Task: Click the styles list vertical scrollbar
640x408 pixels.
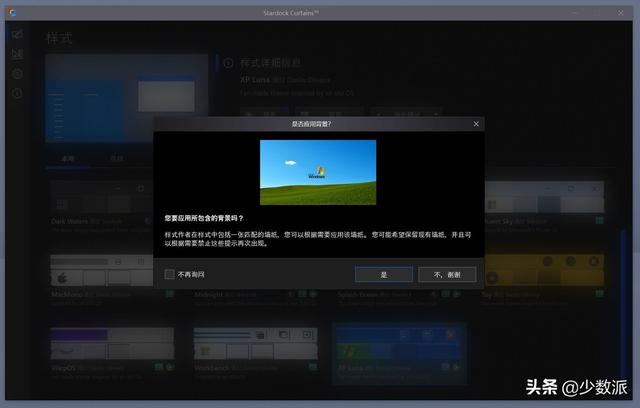Action: pyautogui.click(x=623, y=306)
